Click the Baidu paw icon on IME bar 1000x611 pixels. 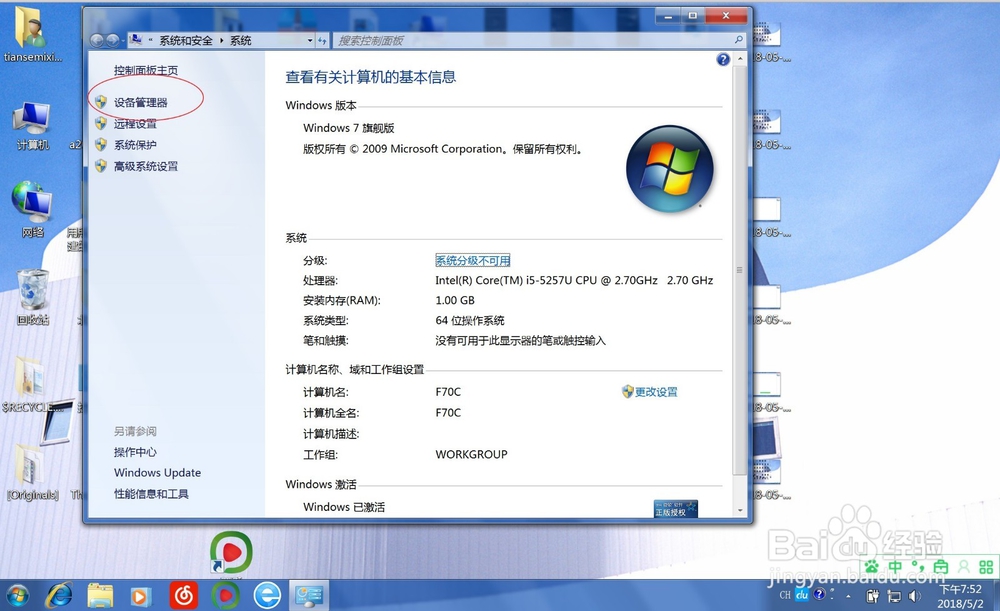tap(872, 566)
